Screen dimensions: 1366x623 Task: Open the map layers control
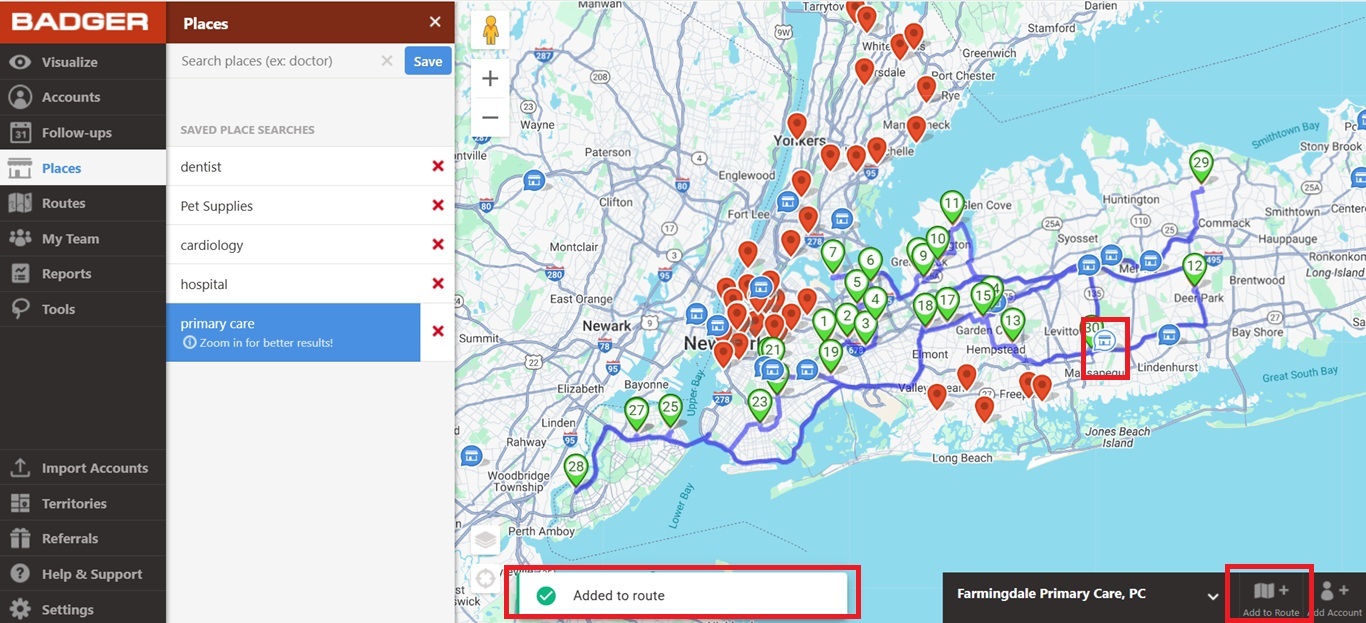486,541
